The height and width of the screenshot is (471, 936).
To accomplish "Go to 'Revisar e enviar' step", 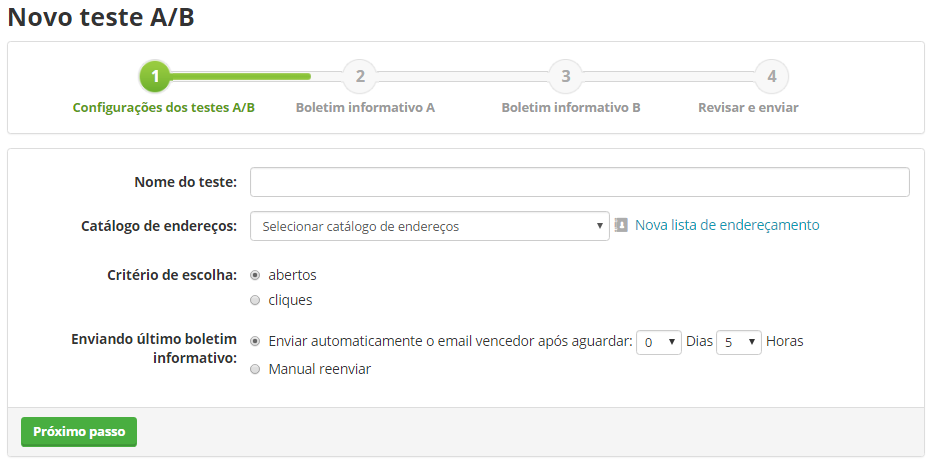I will tap(748, 107).
